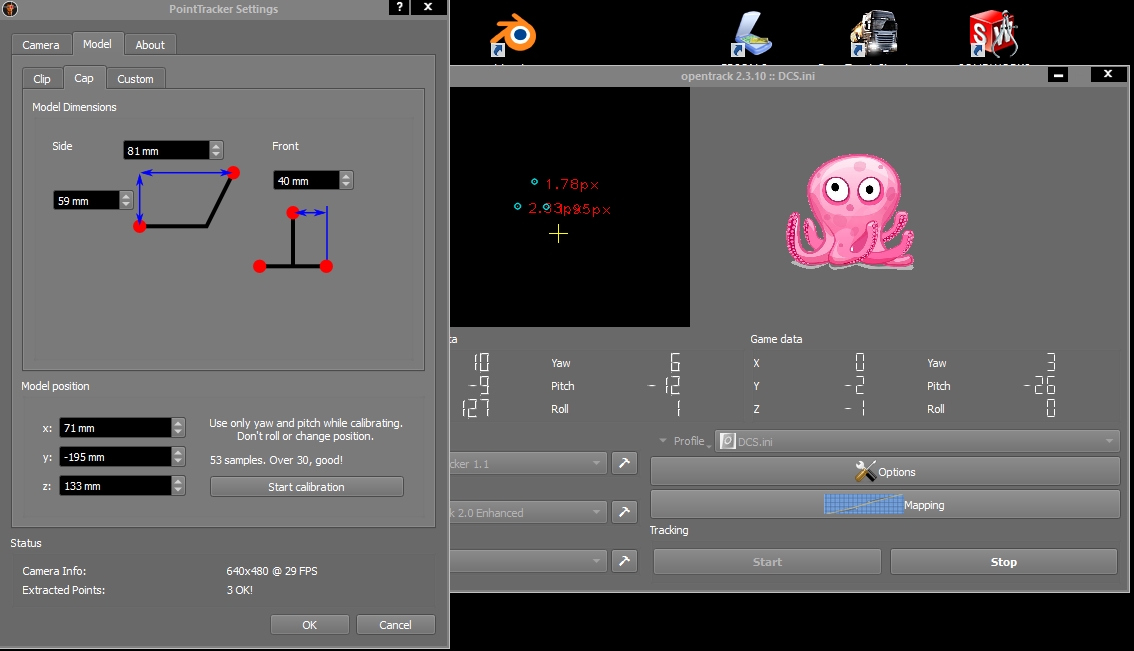
Task: Open the Euro Truck Simulator shortcut
Action: click(872, 33)
